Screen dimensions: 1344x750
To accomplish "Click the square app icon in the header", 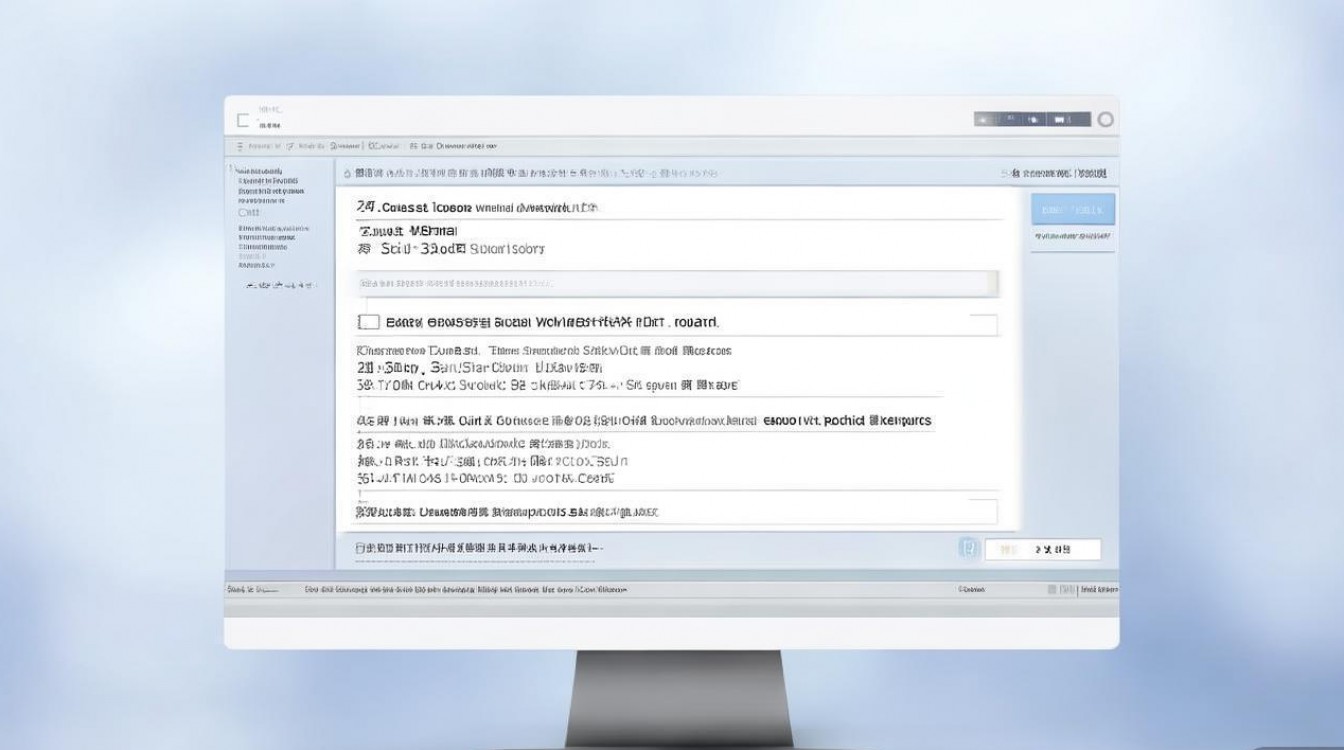I will (243, 120).
